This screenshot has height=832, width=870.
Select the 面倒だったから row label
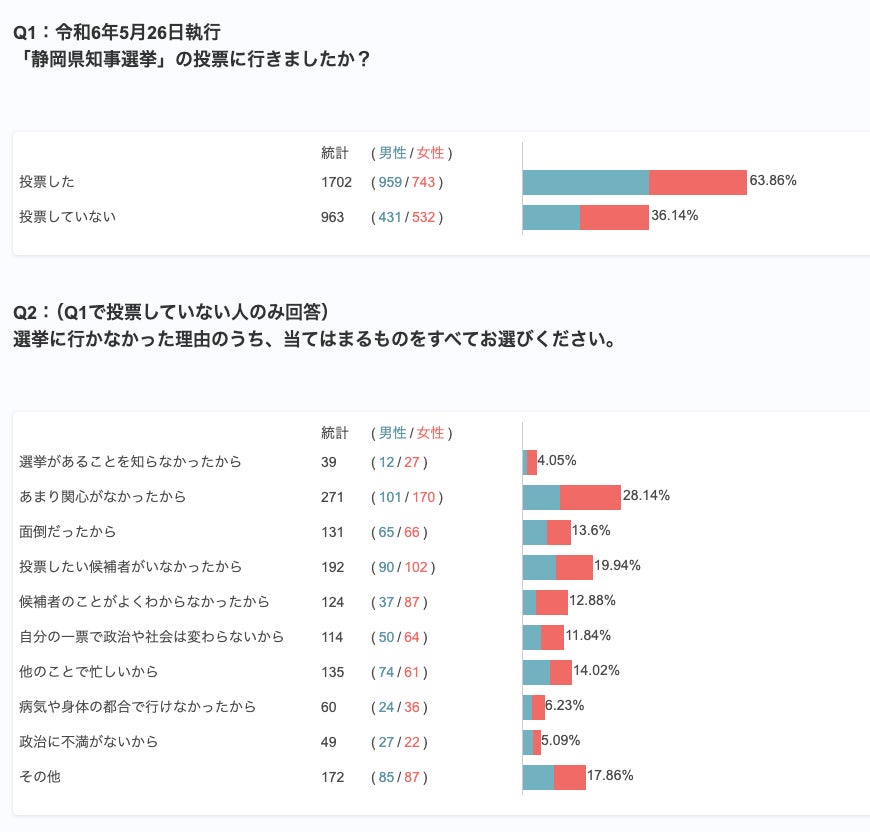pyautogui.click(x=68, y=531)
